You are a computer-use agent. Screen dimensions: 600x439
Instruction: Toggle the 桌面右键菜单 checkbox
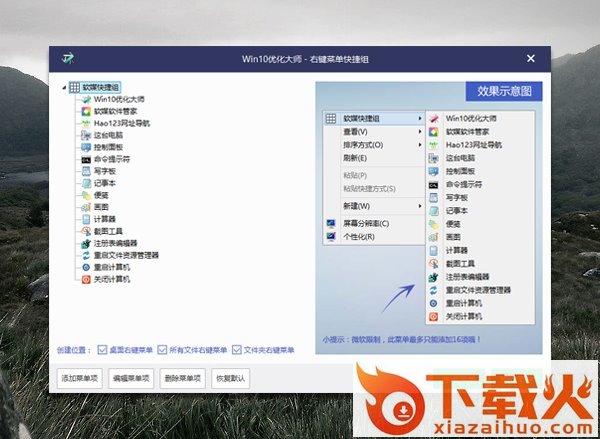[x=102, y=350]
